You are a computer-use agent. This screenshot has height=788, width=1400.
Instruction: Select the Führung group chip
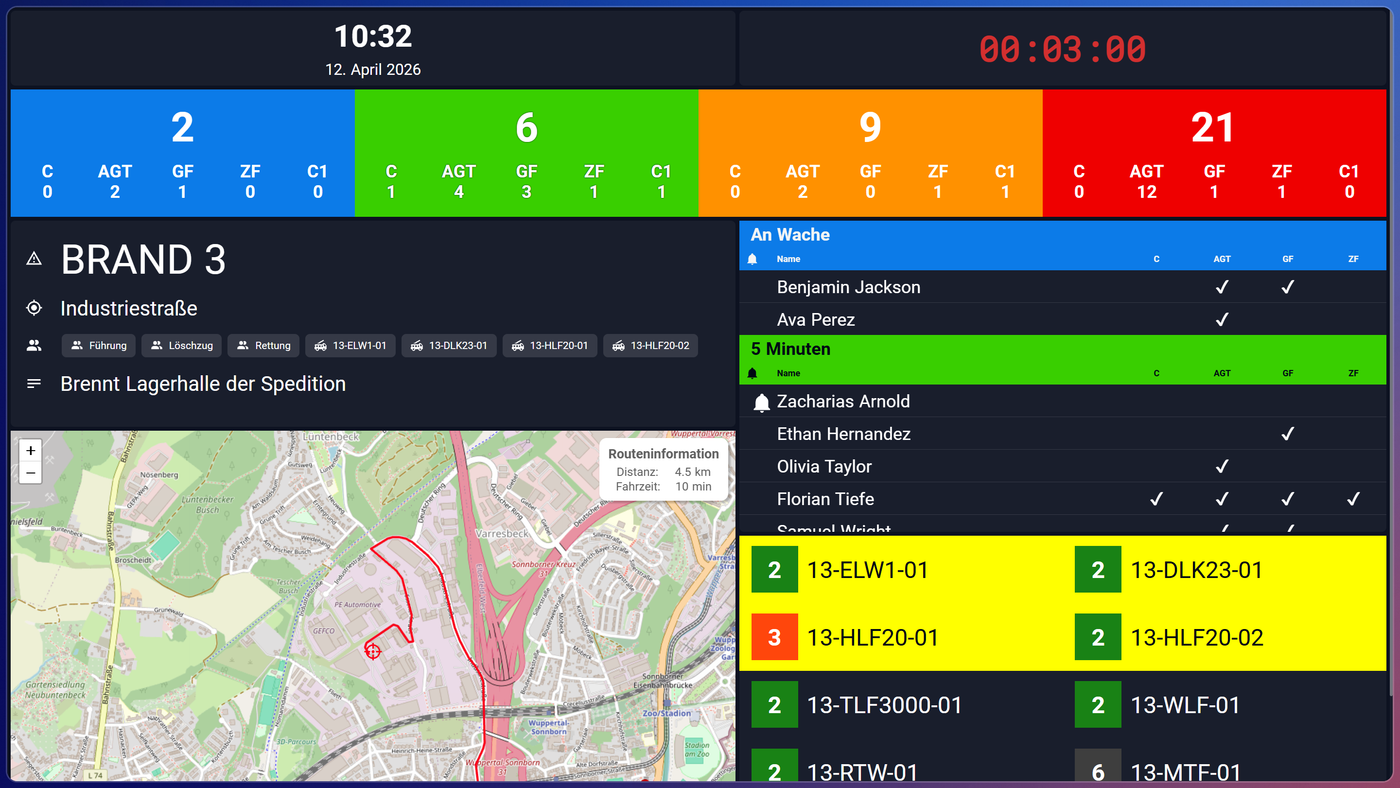99,346
